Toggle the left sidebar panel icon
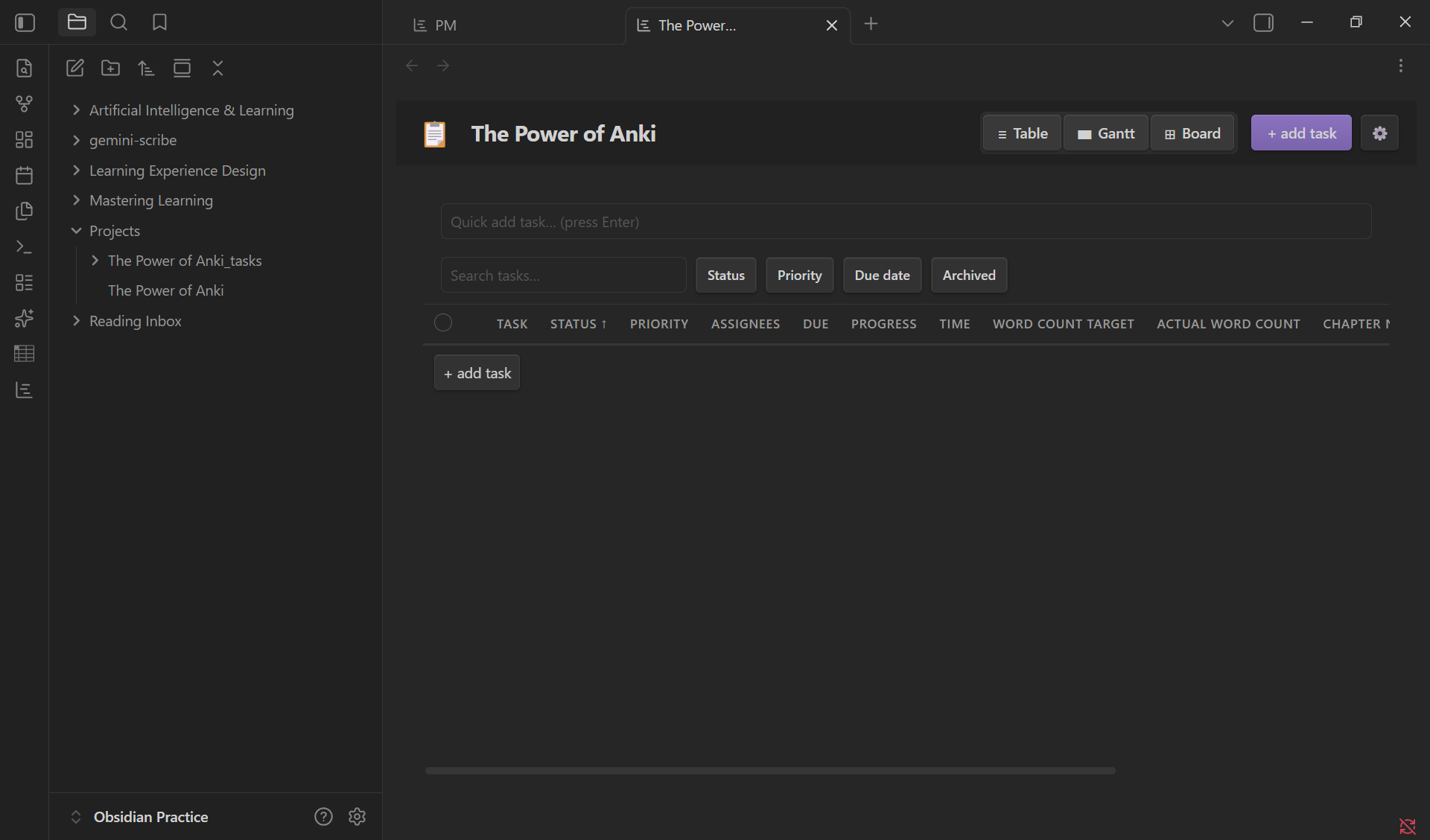 (25, 23)
